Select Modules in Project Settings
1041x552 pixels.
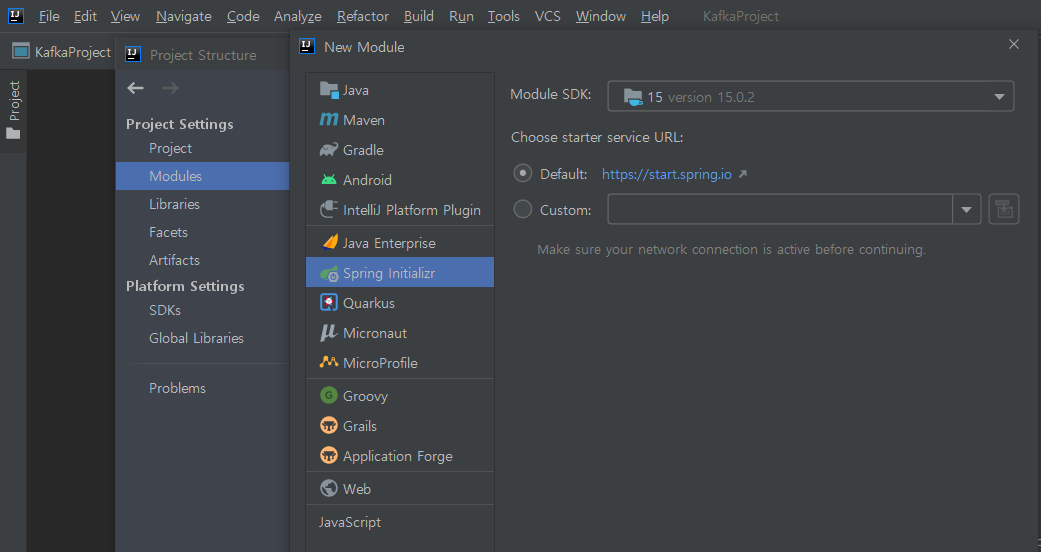(x=202, y=176)
